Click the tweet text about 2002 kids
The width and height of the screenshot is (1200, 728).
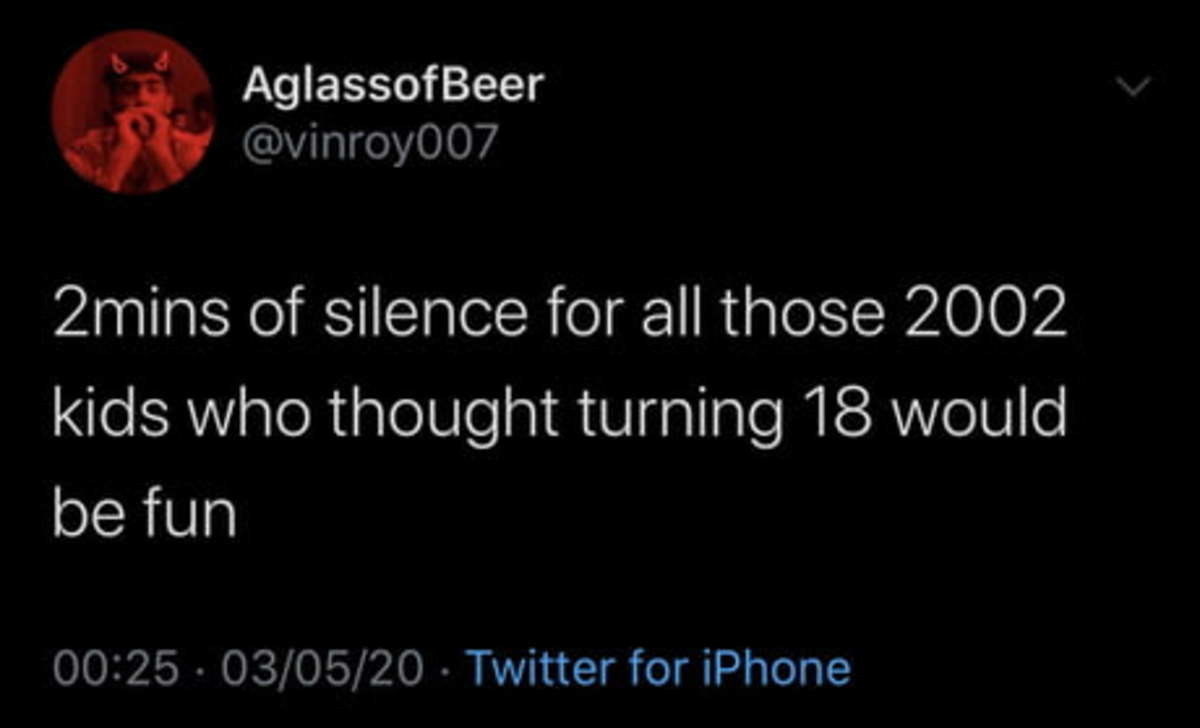tap(559, 416)
